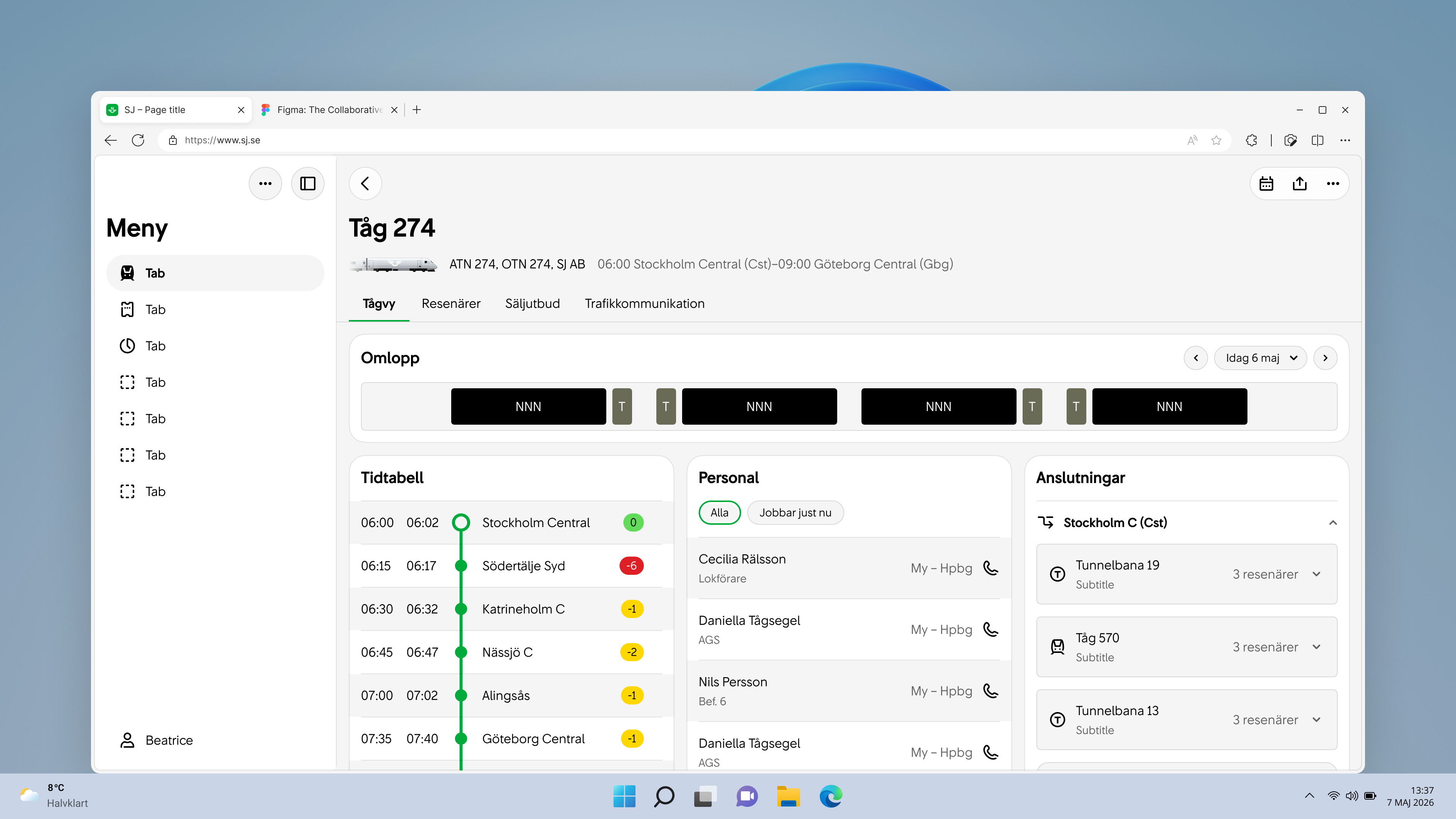Click the yellow -2 delay badge
This screenshot has width=1456, height=819.
point(632,652)
